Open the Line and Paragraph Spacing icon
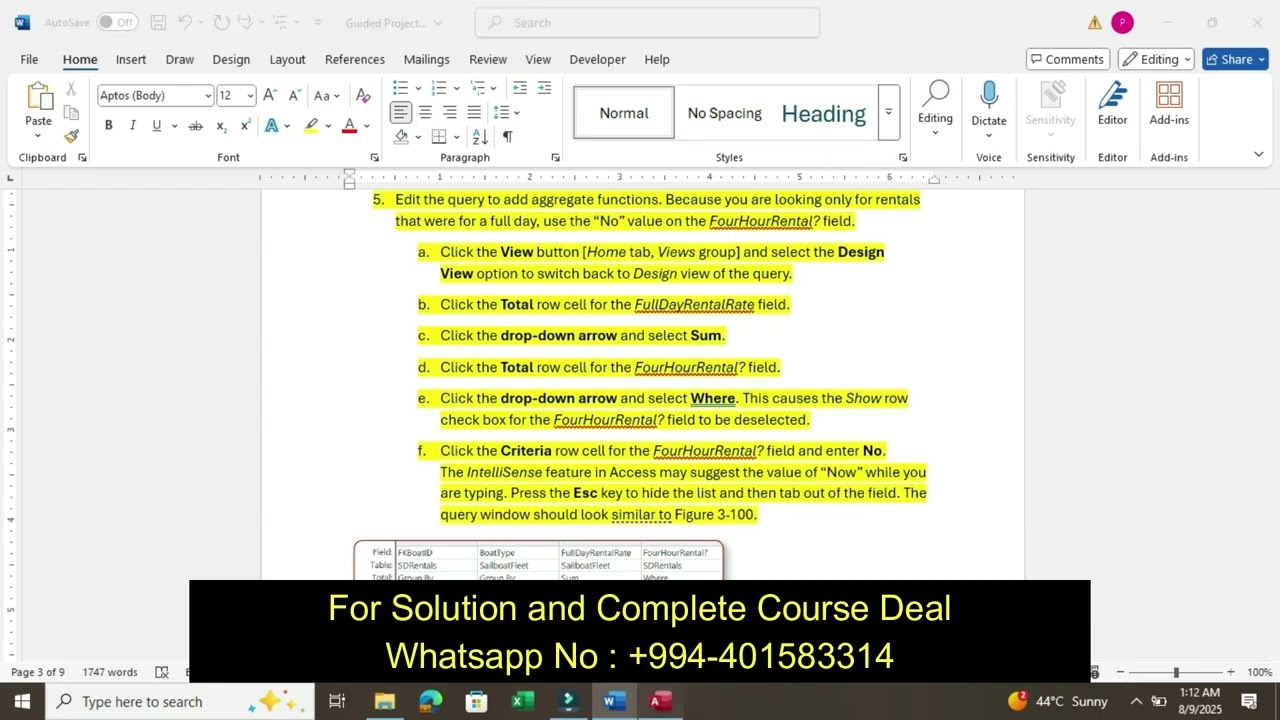Viewport: 1280px width, 720px height. [501, 112]
